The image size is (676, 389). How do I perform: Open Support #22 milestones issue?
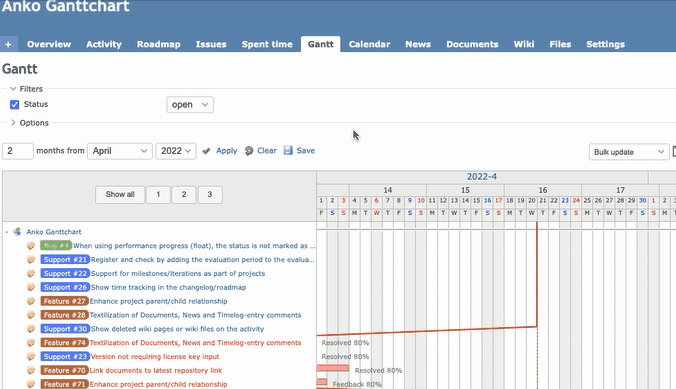tap(178, 273)
